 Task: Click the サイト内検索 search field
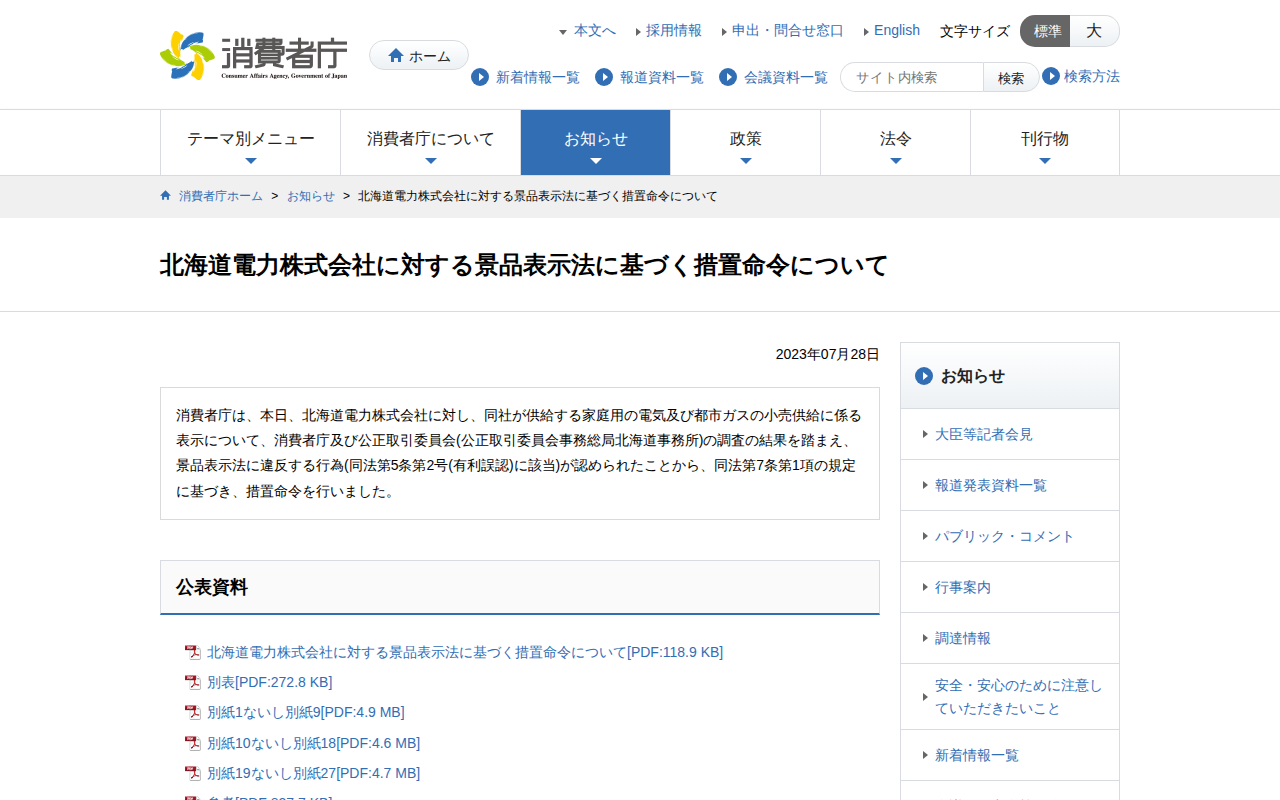coord(912,77)
